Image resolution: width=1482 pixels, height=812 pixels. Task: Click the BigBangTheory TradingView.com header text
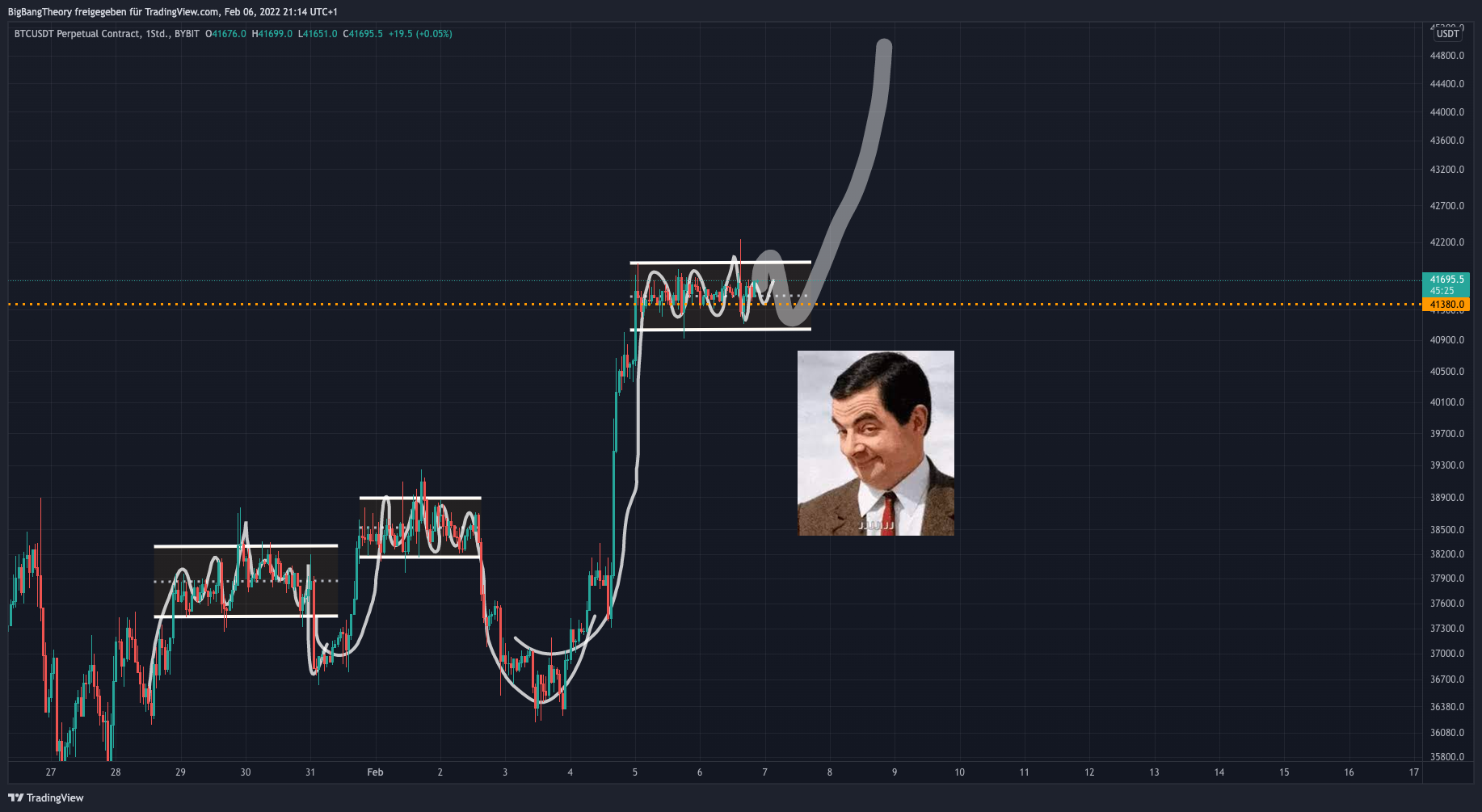pyautogui.click(x=173, y=12)
